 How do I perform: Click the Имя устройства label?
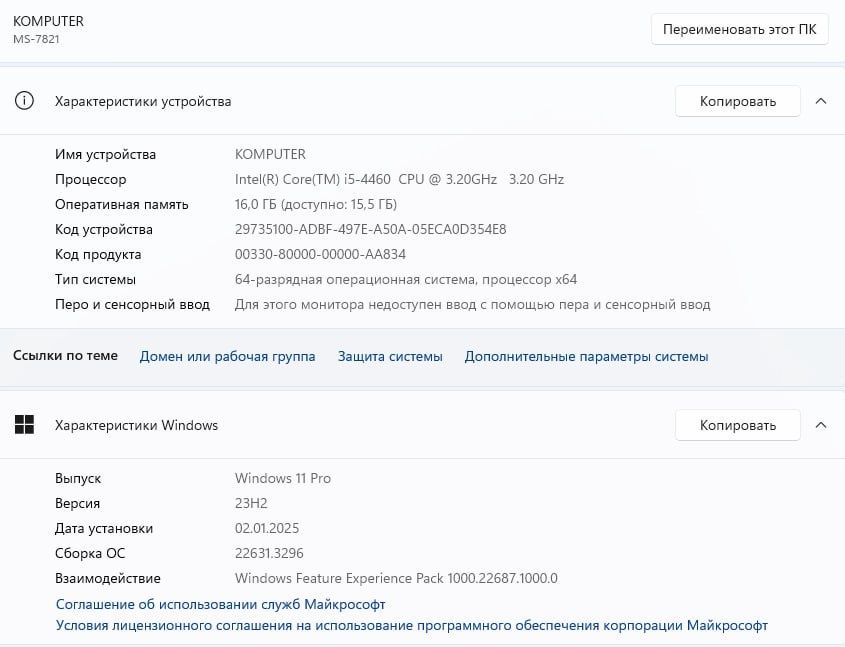[x=105, y=155]
